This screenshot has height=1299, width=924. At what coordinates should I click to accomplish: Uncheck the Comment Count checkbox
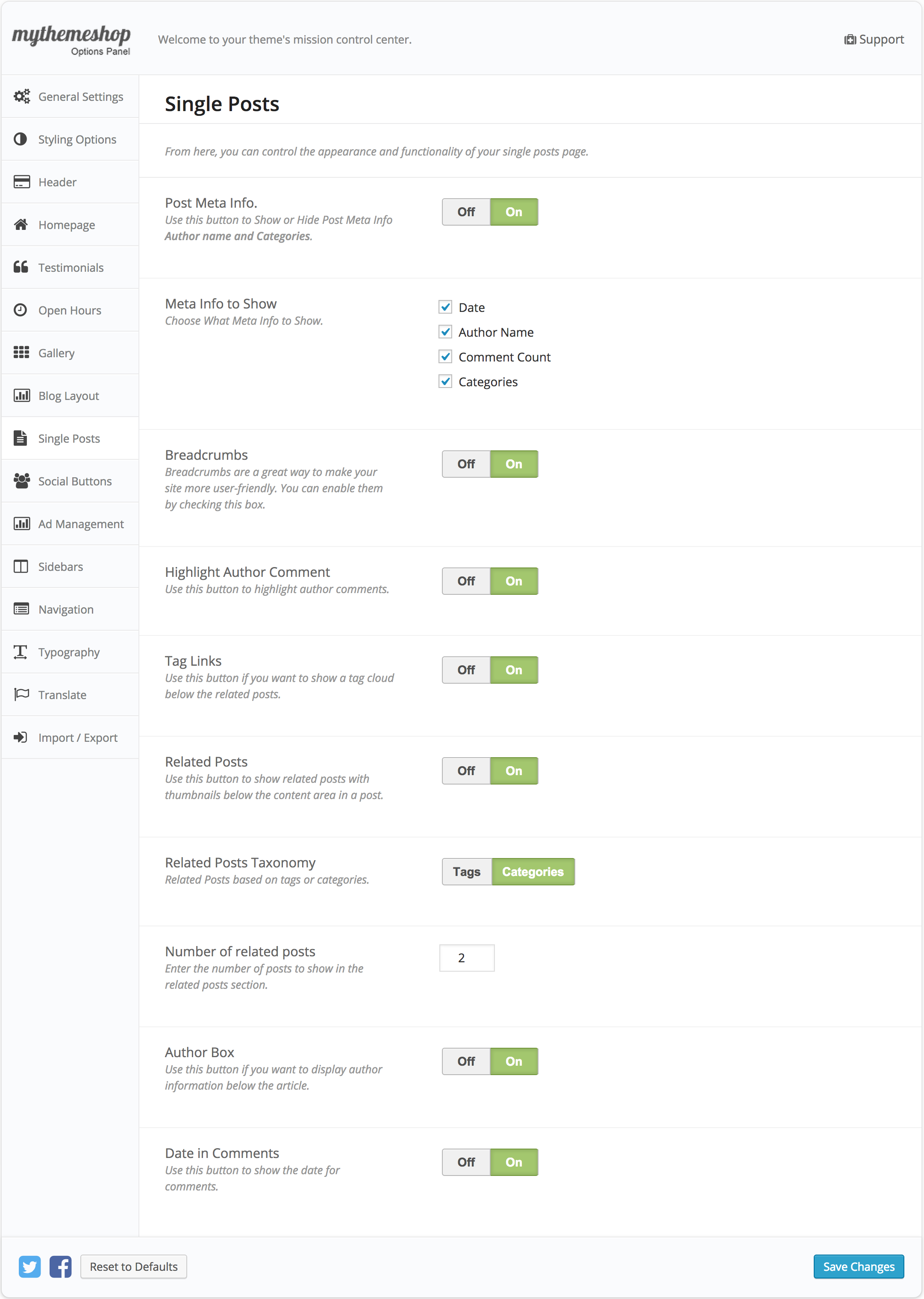click(445, 357)
